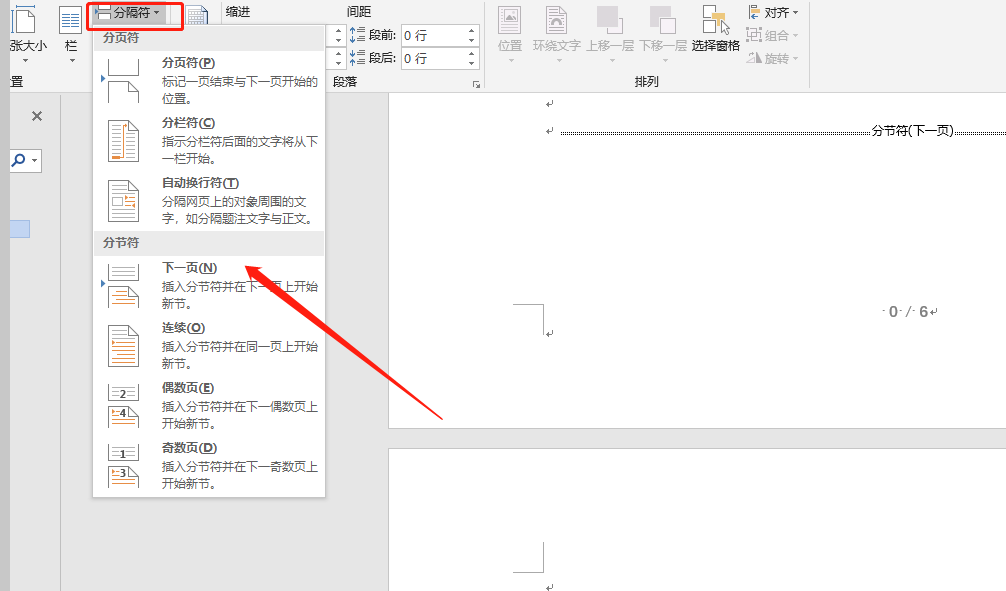Increase the 段前 spacing value

(470, 30)
